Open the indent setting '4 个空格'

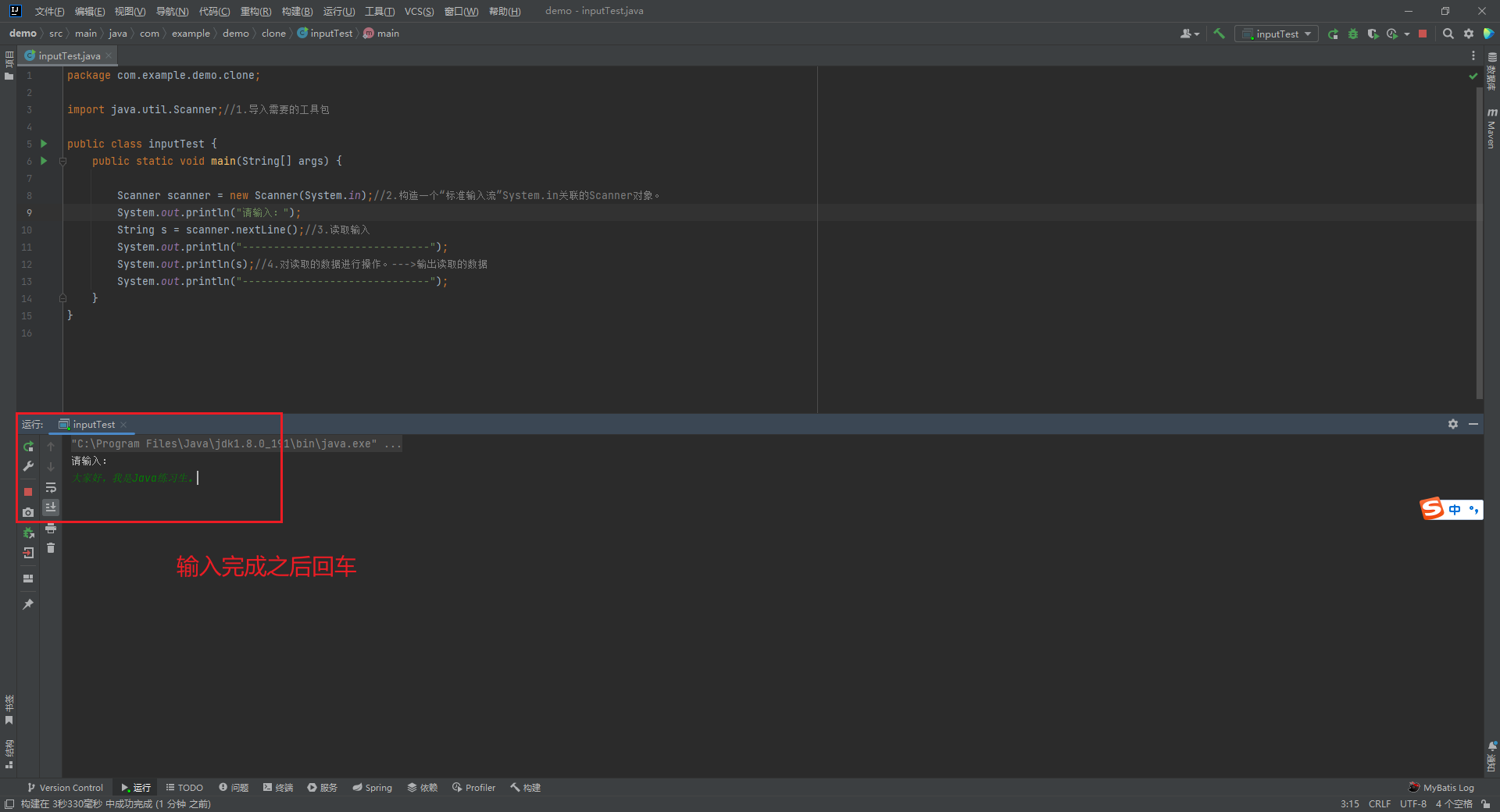[1454, 803]
